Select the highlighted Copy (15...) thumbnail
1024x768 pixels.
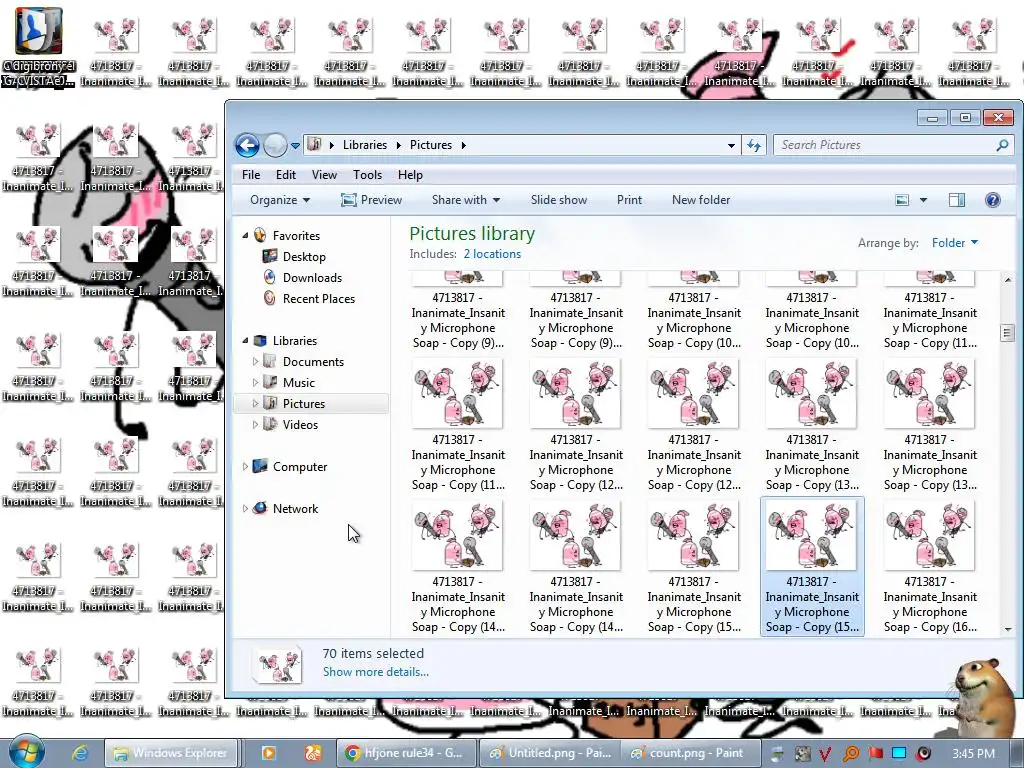[x=812, y=566]
